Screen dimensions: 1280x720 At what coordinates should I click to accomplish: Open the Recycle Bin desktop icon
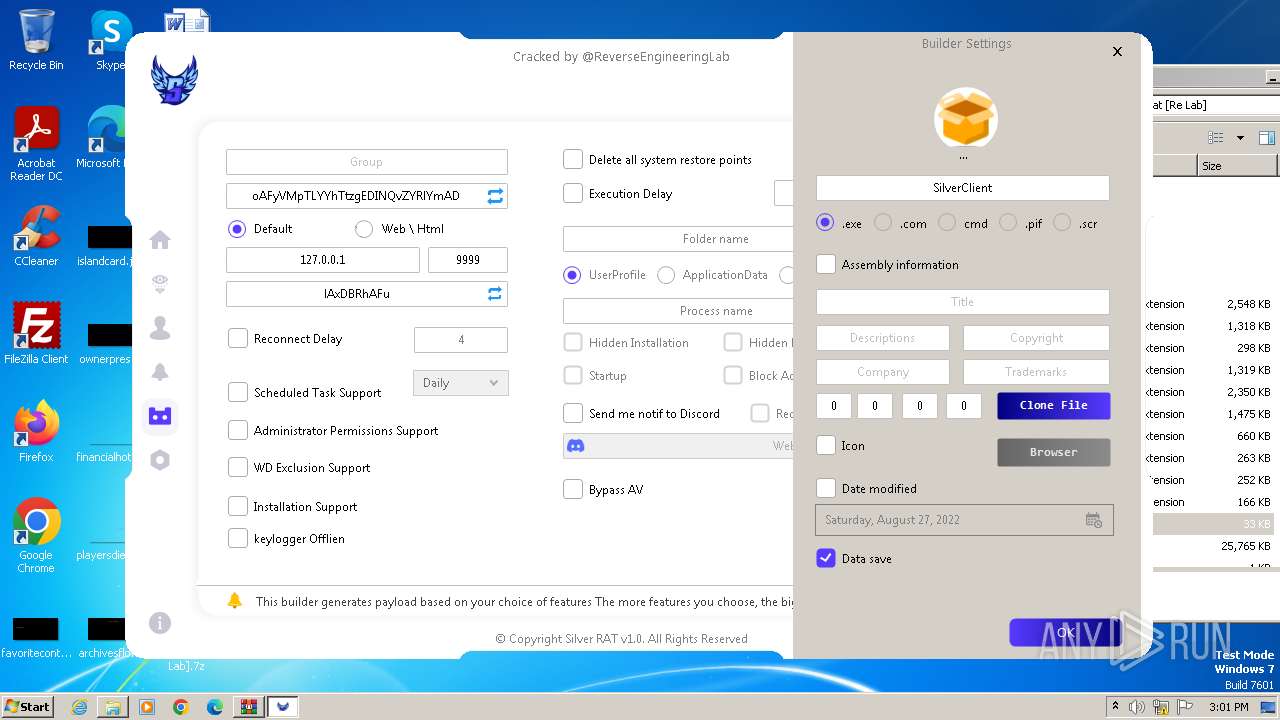(x=36, y=40)
